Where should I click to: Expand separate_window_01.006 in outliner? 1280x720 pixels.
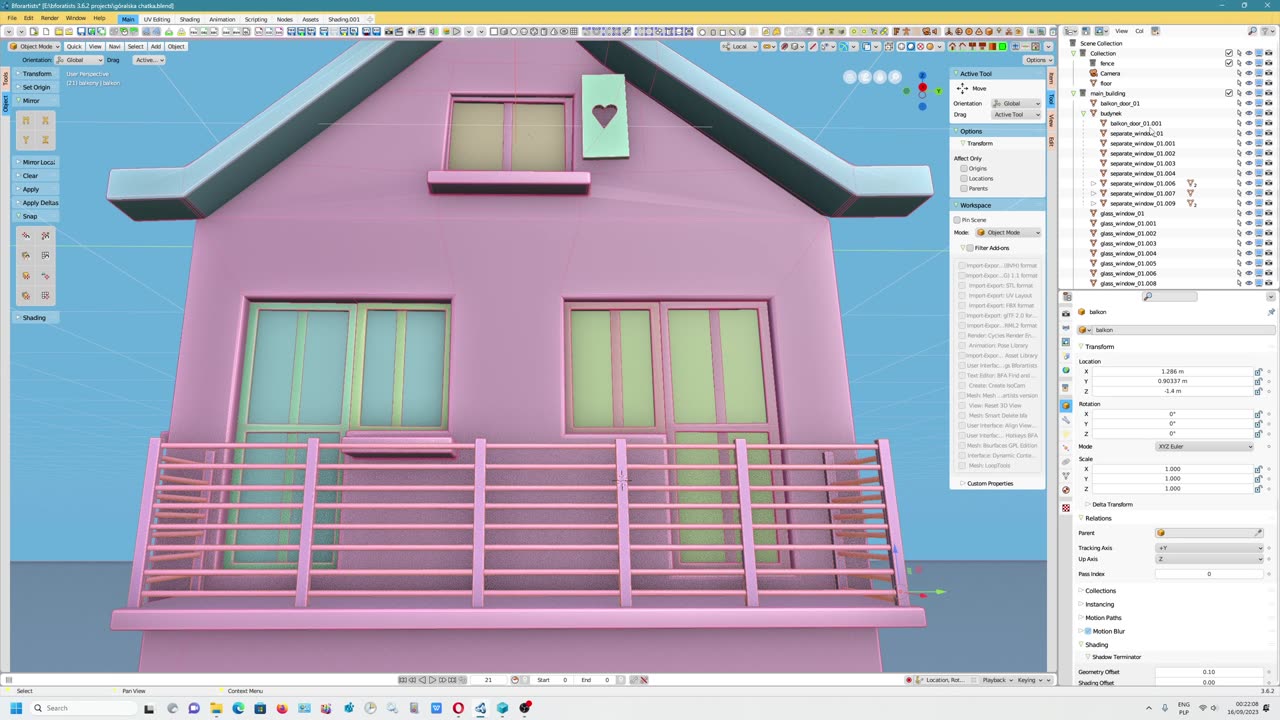[1093, 183]
